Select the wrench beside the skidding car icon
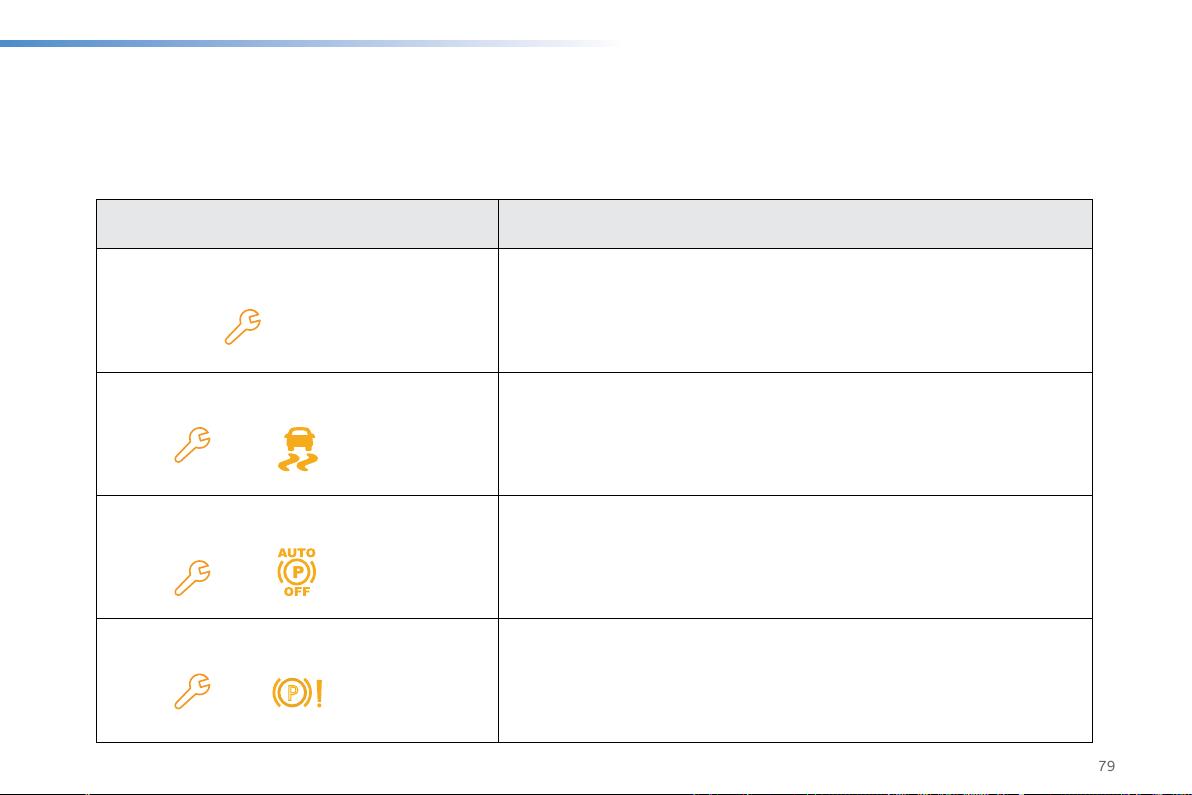 [x=192, y=445]
